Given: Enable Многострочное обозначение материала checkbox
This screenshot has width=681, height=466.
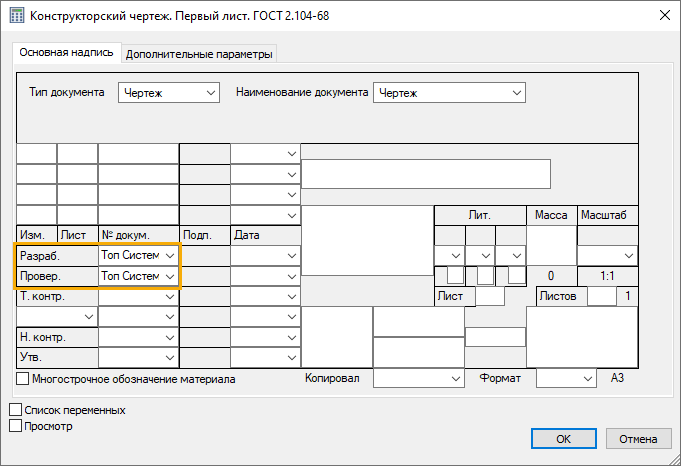Looking at the screenshot, I should point(23,379).
